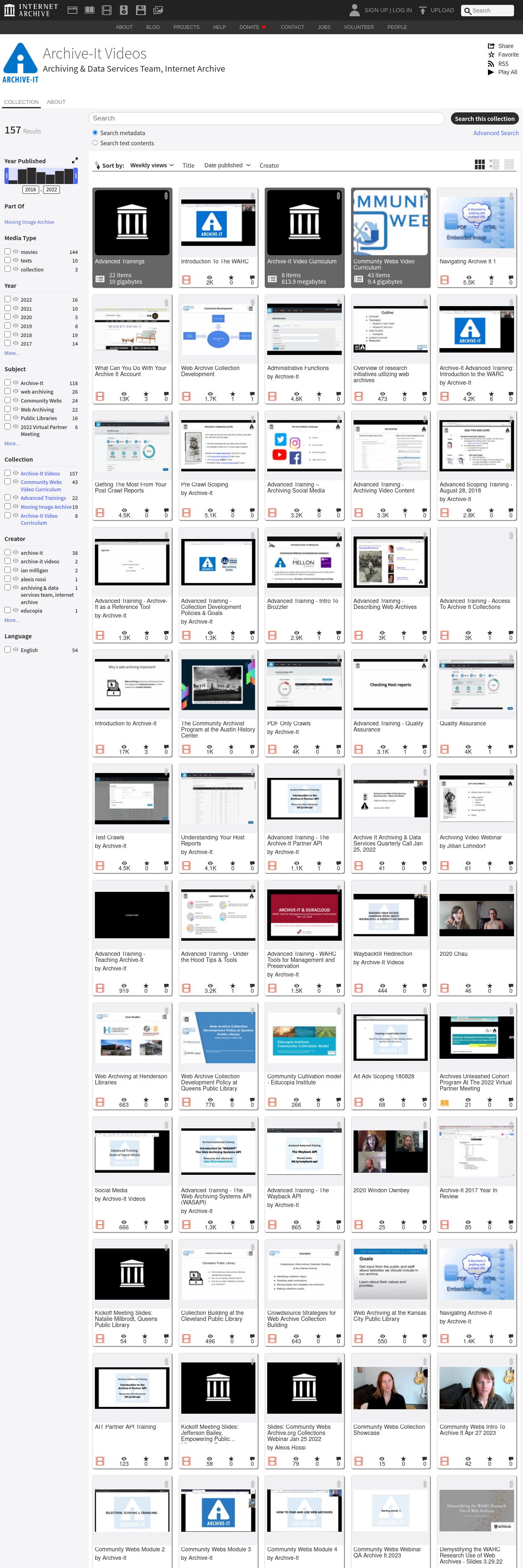This screenshot has height=1568, width=523.
Task: Click the 2016 start year box
Action: (31, 189)
